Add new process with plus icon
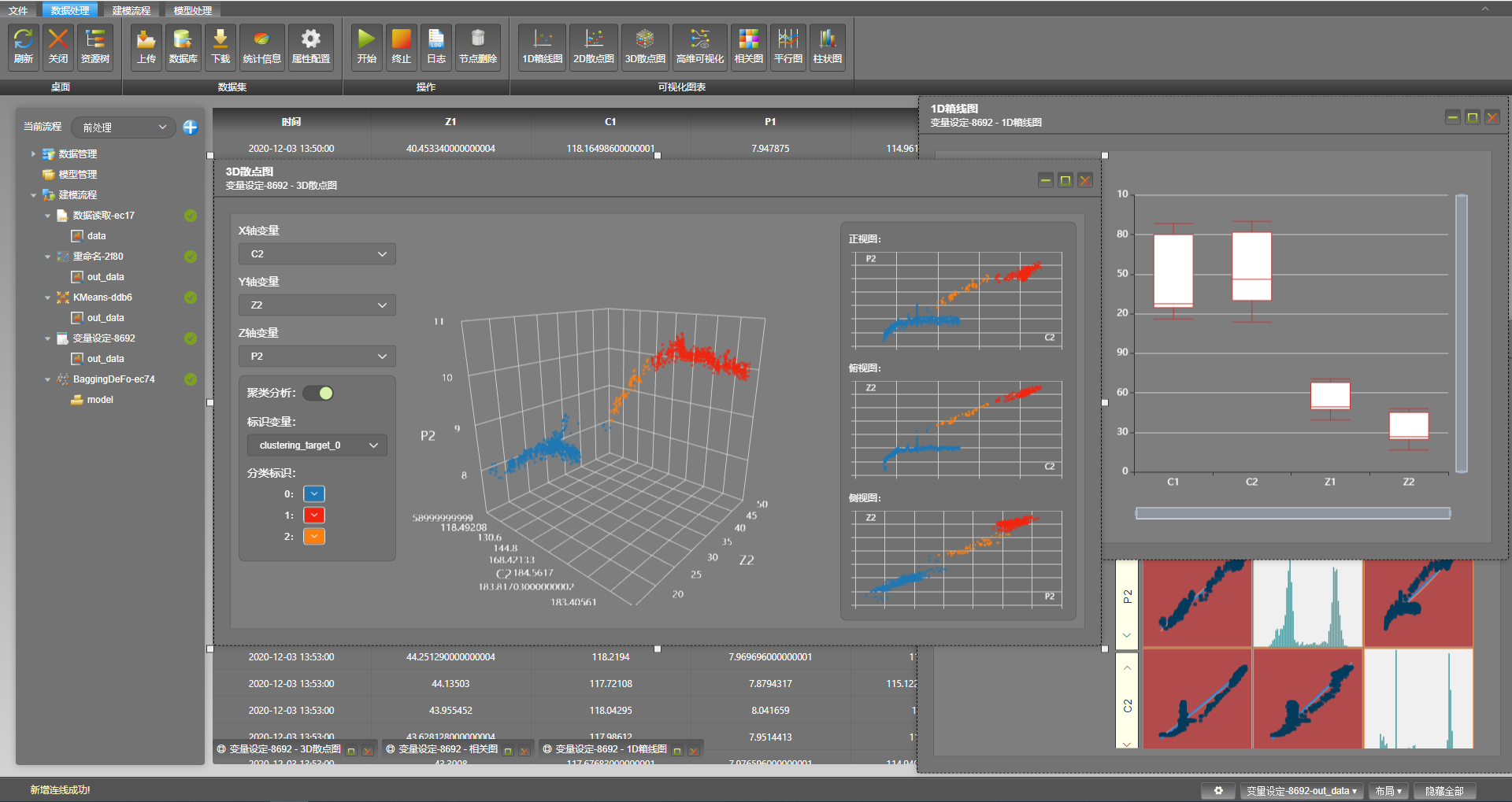The image size is (1512, 802). coord(190,128)
